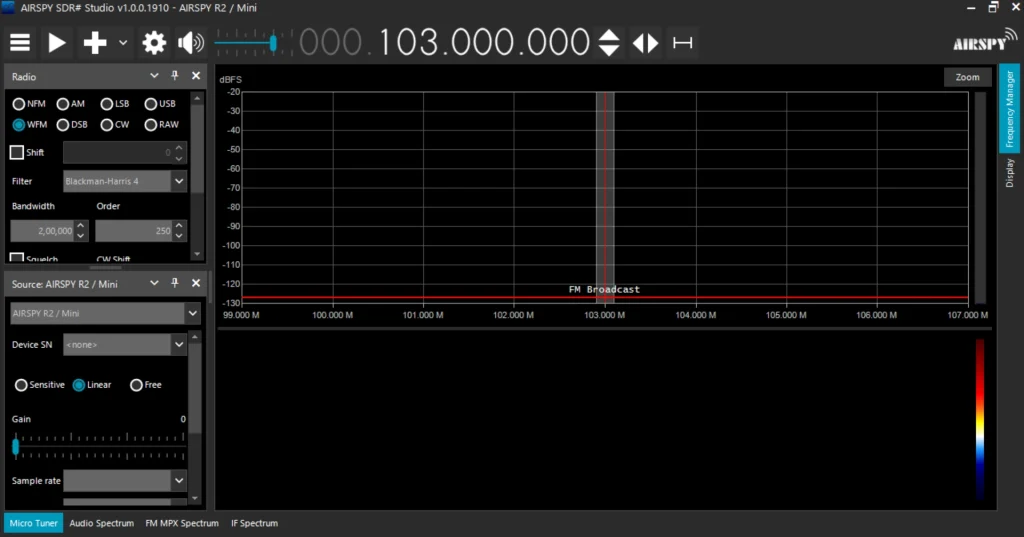Click the Order value field
This screenshot has width=1024, height=537.
[133, 231]
